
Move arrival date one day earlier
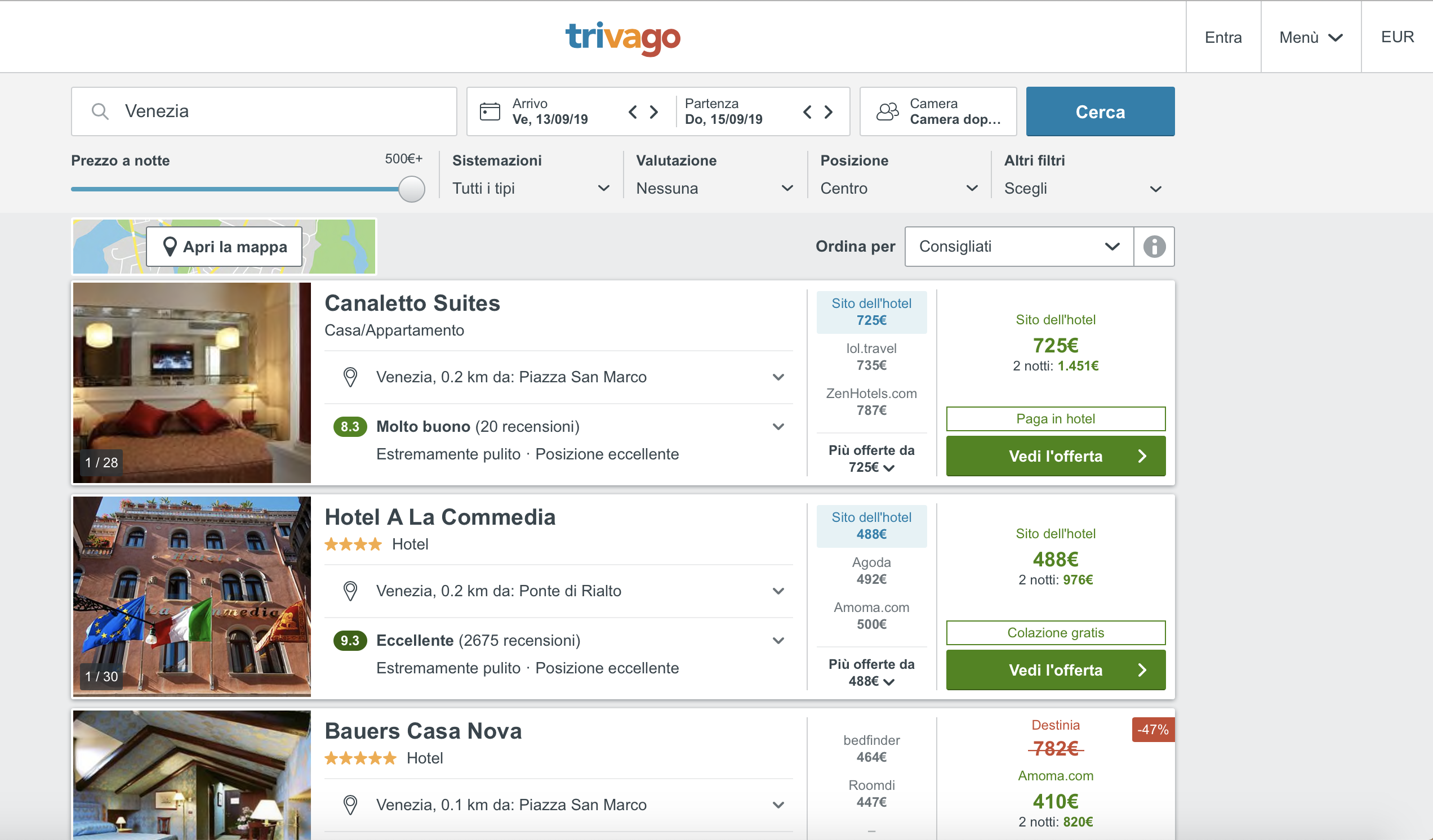(633, 111)
